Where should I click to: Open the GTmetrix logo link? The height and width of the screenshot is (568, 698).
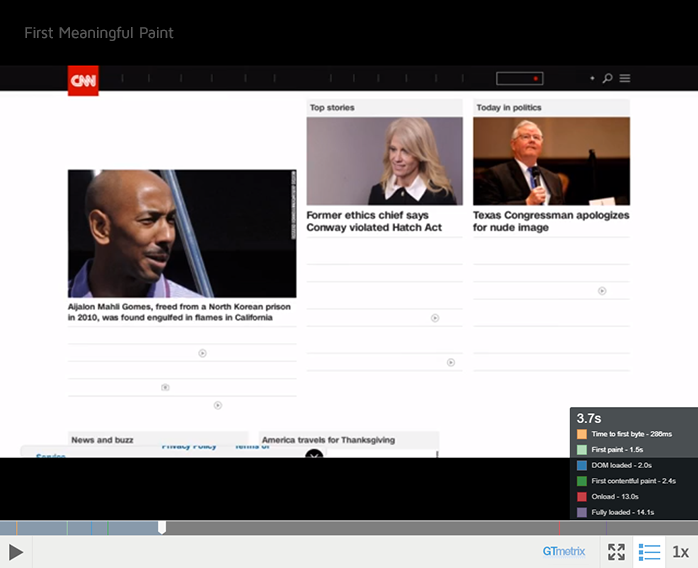[564, 552]
